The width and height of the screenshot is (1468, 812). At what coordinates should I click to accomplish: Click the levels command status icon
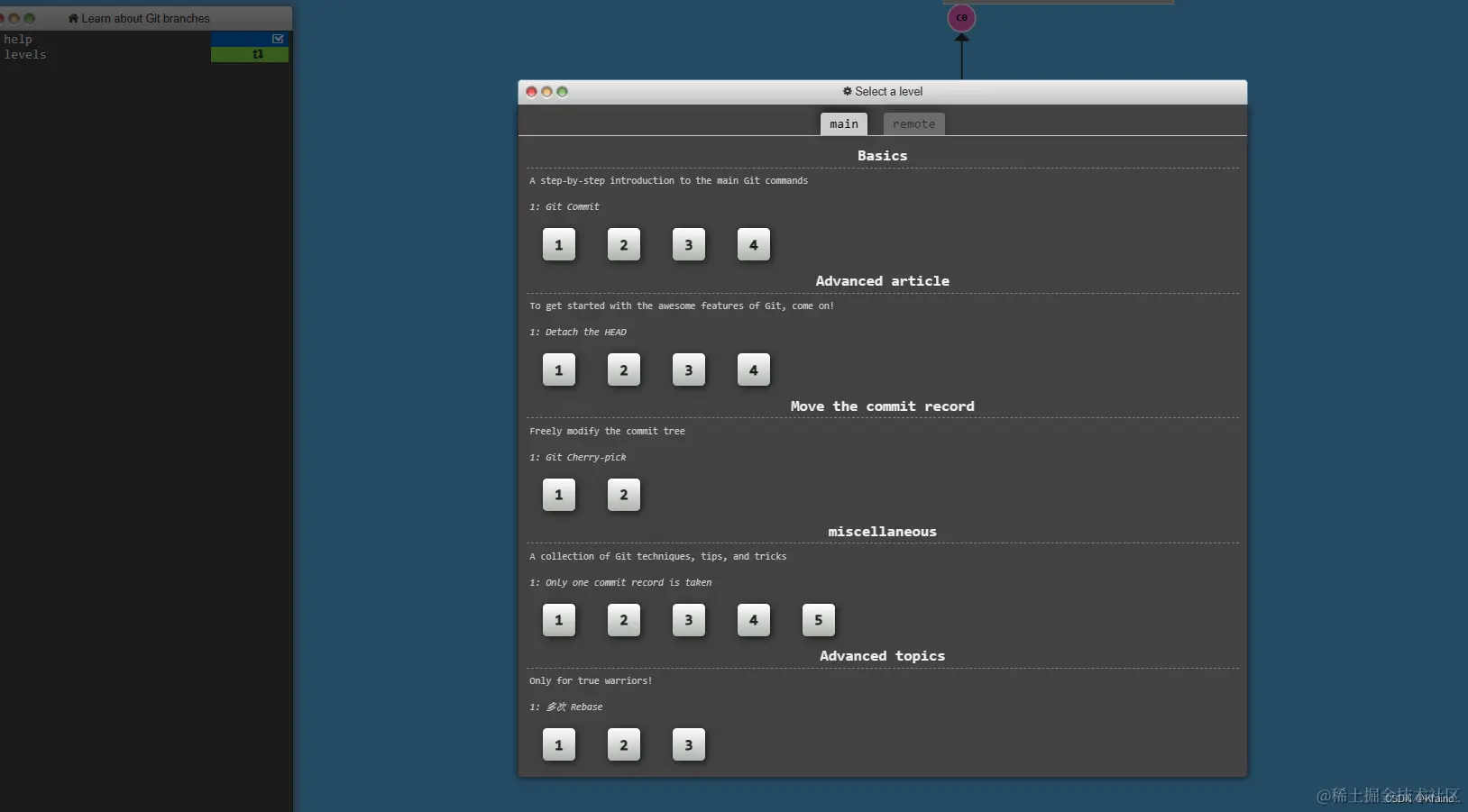click(258, 54)
